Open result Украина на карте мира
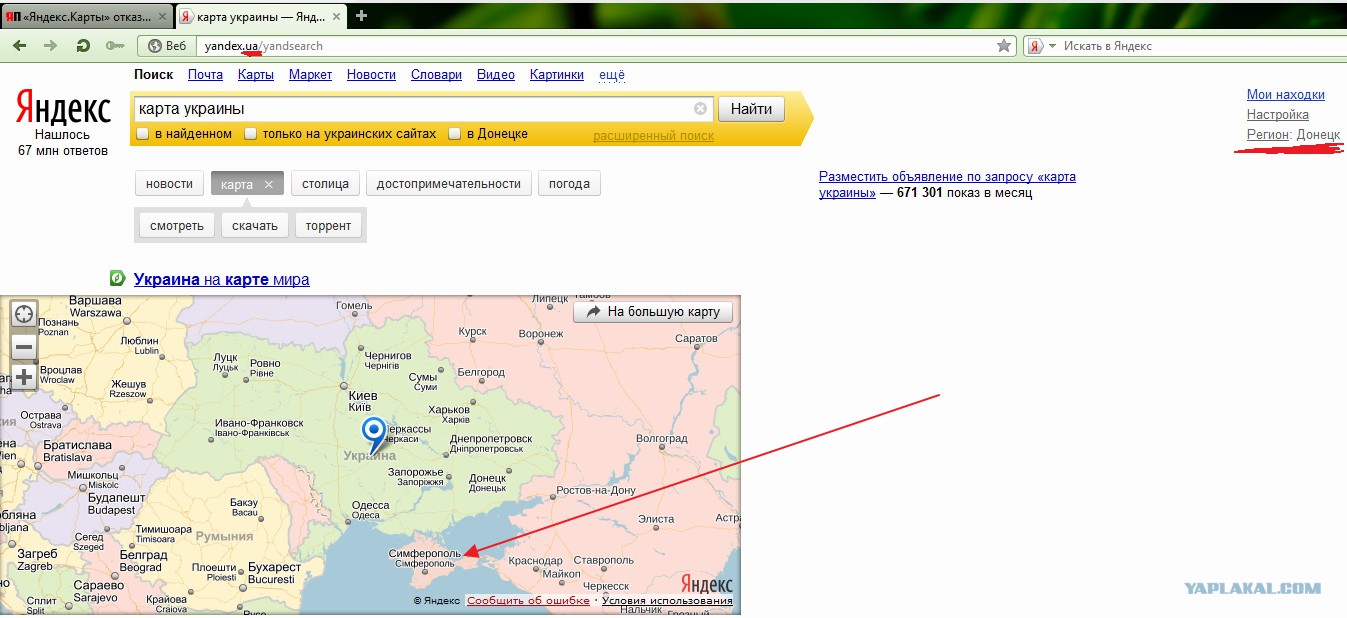This screenshot has width=1347, height=618. [x=222, y=280]
